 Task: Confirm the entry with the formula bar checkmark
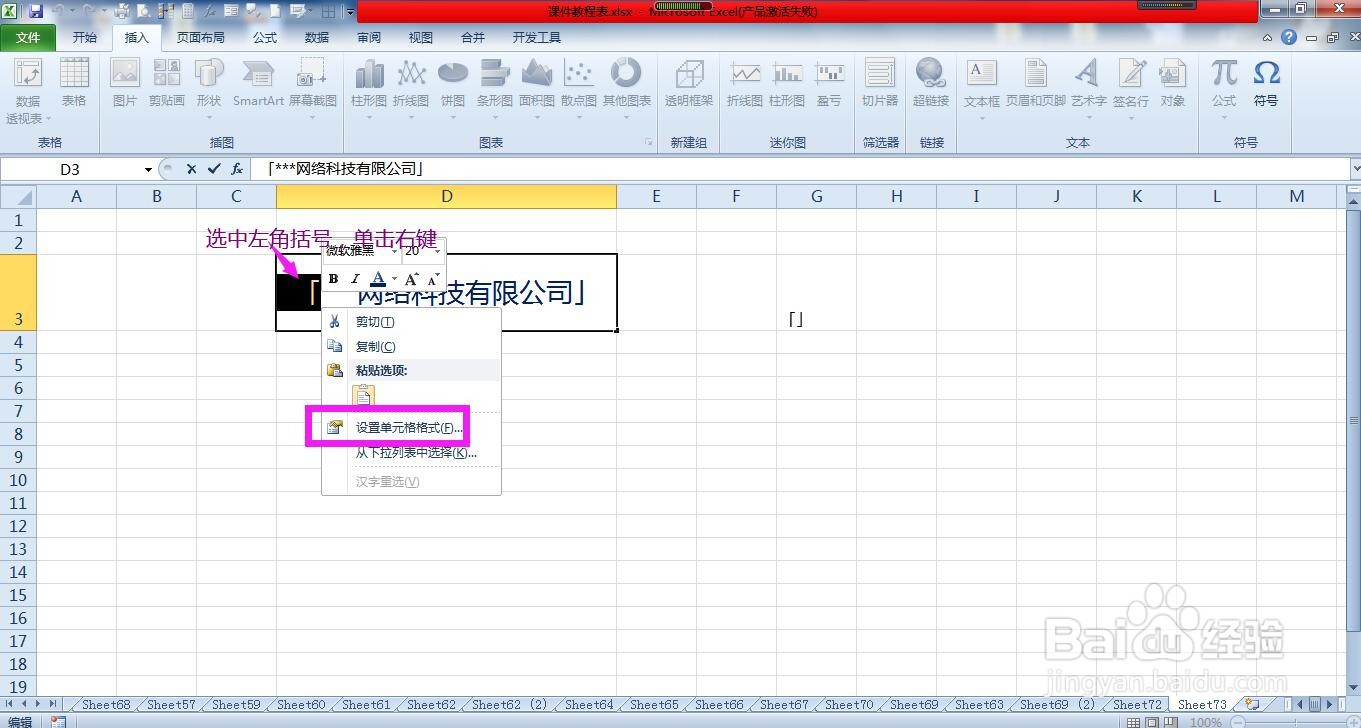[x=212, y=169]
